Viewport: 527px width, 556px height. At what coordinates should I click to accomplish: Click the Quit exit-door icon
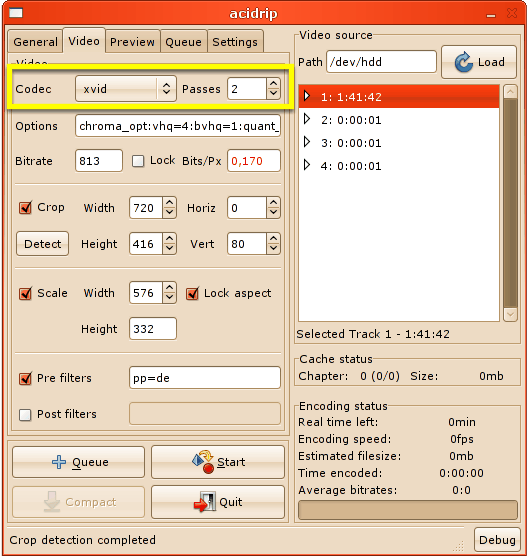[205, 502]
